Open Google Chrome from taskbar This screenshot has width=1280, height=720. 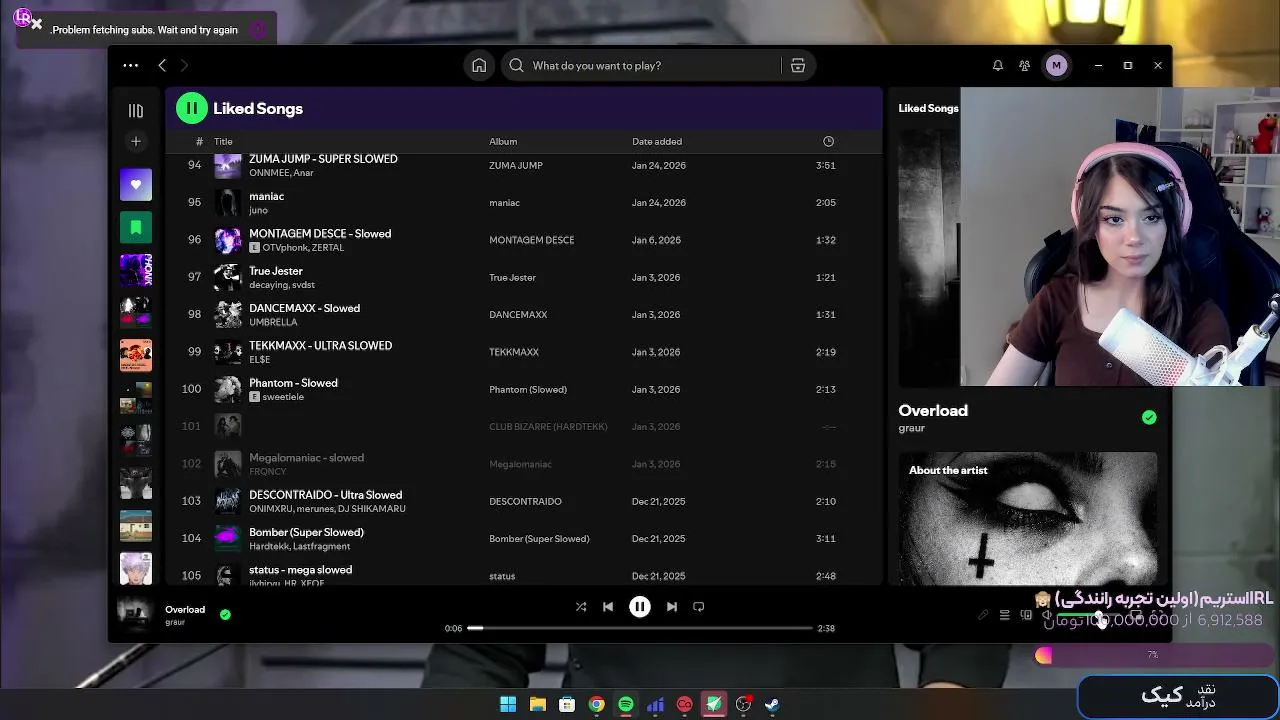tap(596, 704)
